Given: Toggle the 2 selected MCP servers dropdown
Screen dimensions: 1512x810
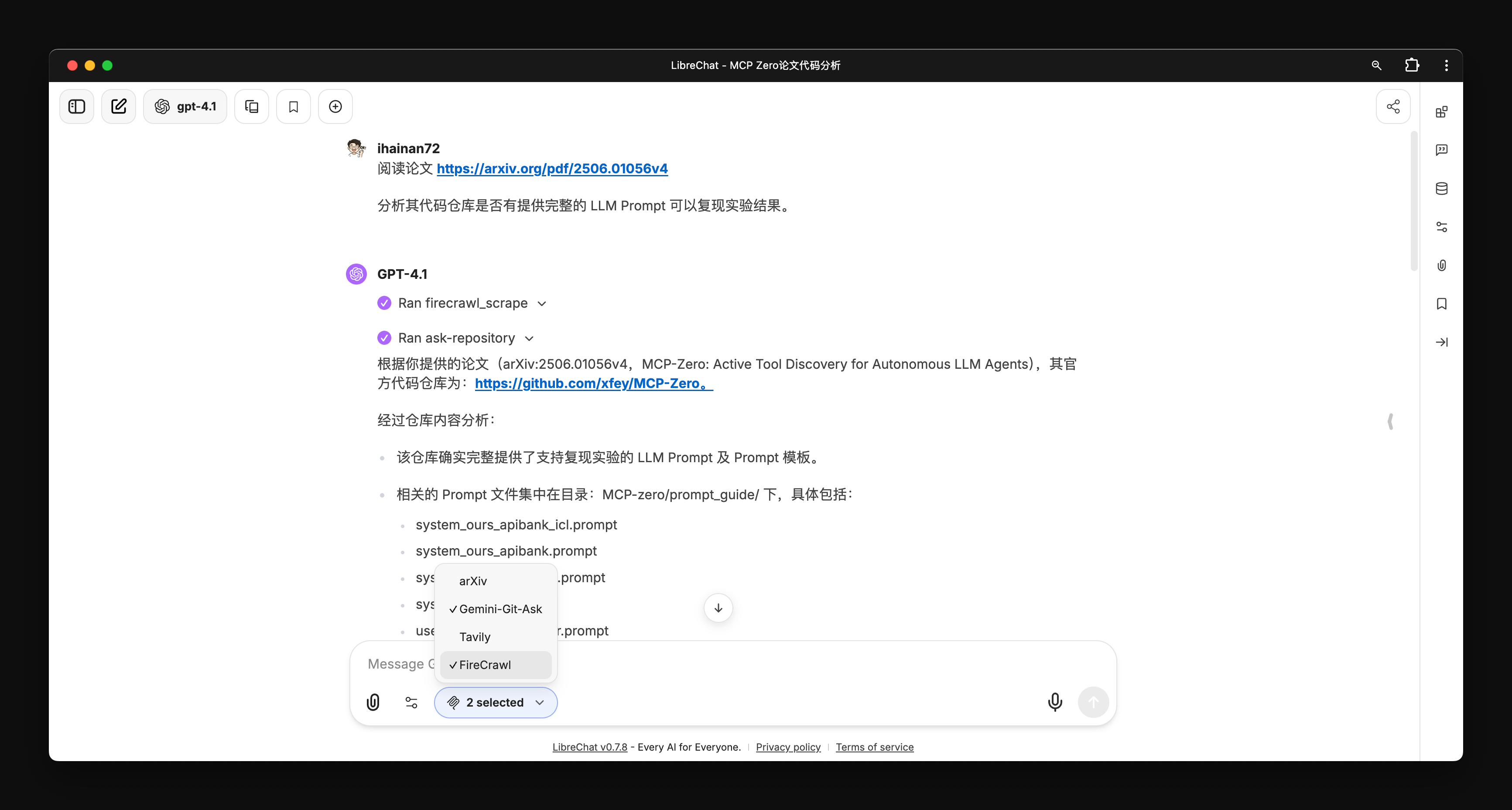Looking at the screenshot, I should tap(496, 702).
